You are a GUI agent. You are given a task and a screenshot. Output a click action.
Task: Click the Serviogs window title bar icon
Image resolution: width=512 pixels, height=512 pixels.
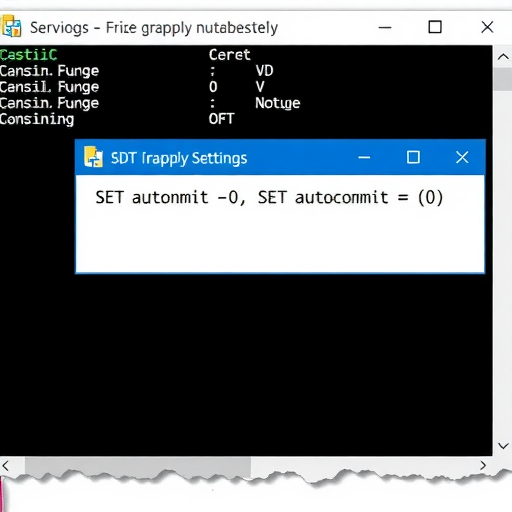pos(11,27)
